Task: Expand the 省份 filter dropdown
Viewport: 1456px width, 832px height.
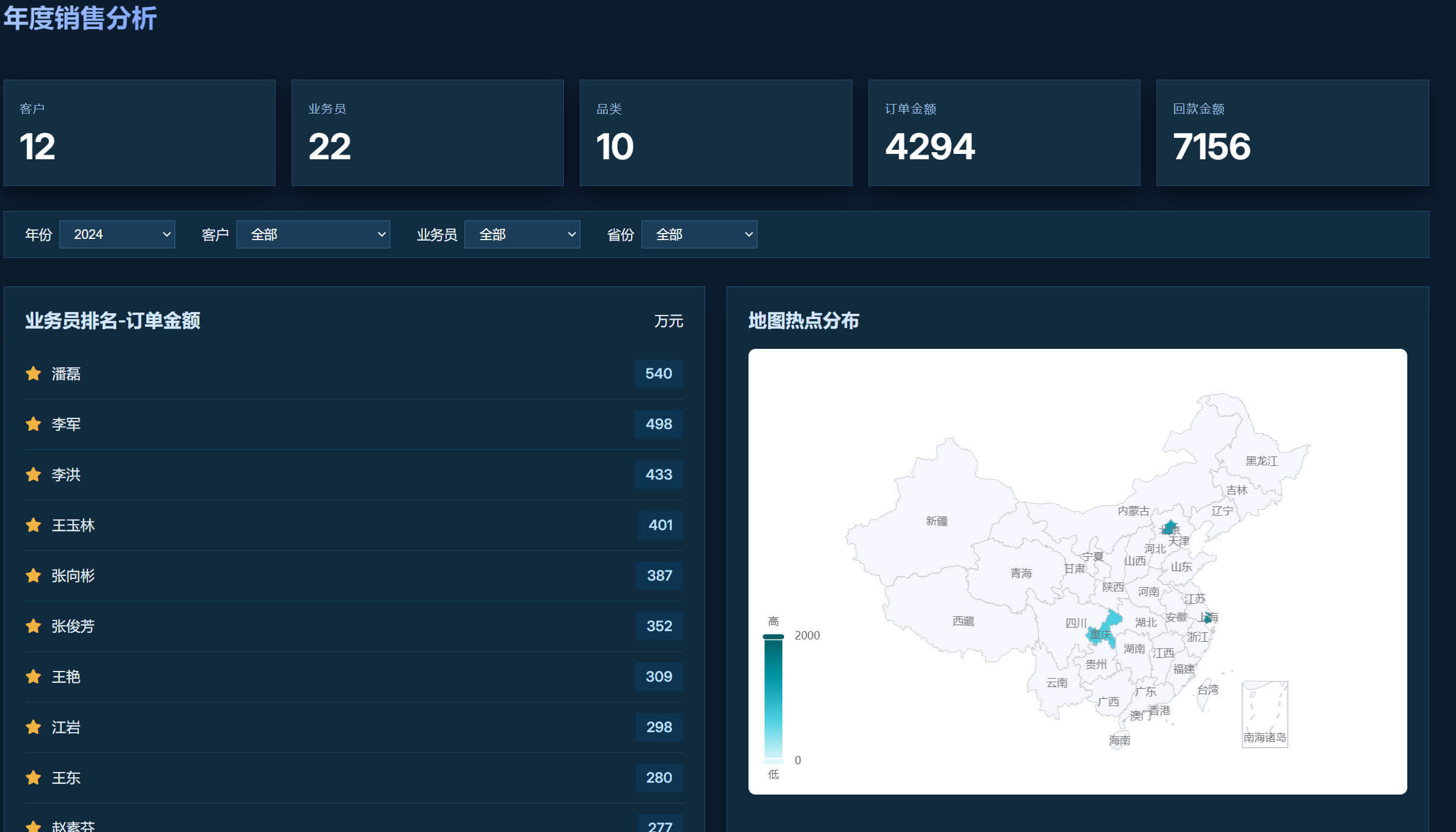Action: click(x=699, y=235)
